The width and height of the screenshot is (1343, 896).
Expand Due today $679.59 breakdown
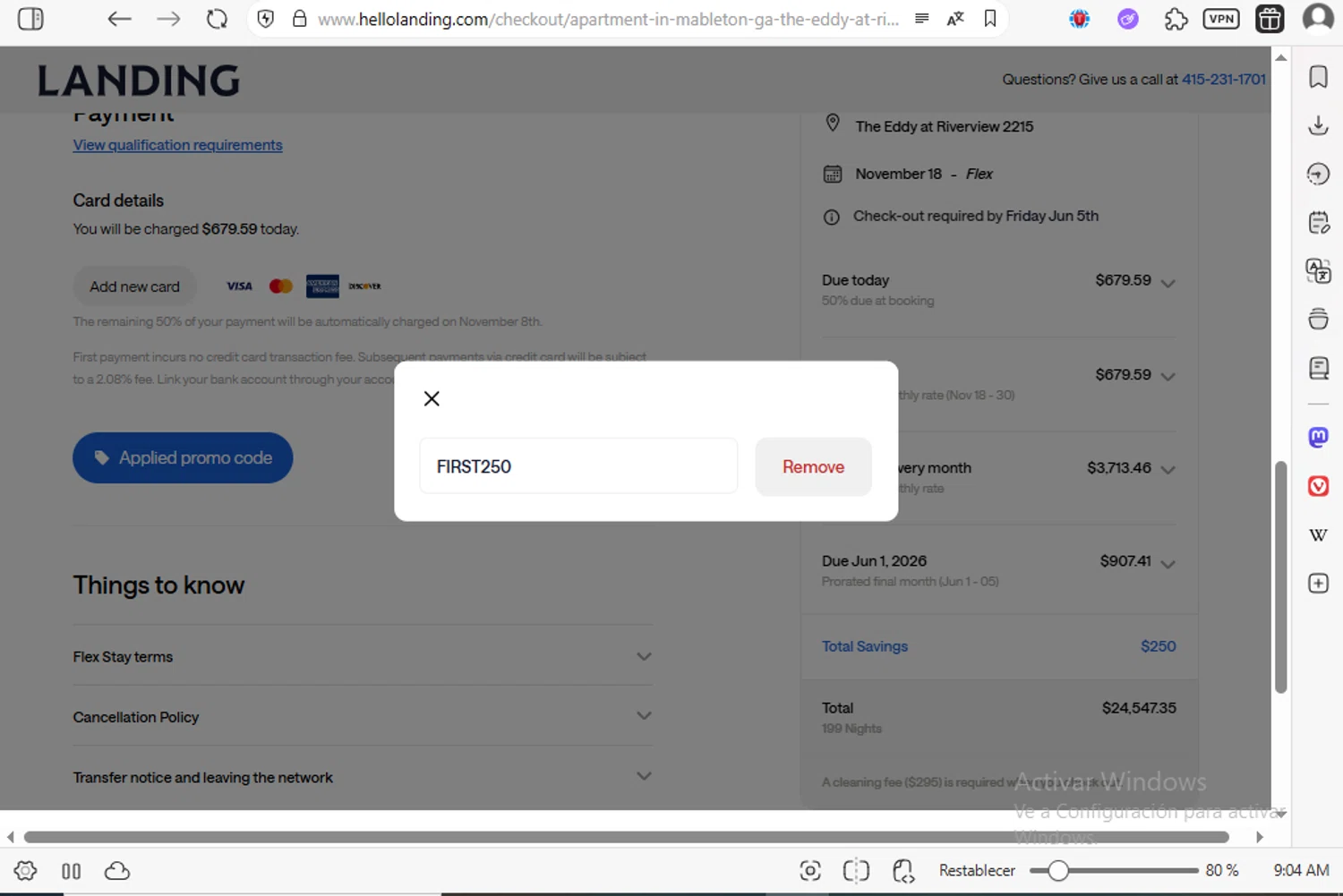coord(1168,283)
